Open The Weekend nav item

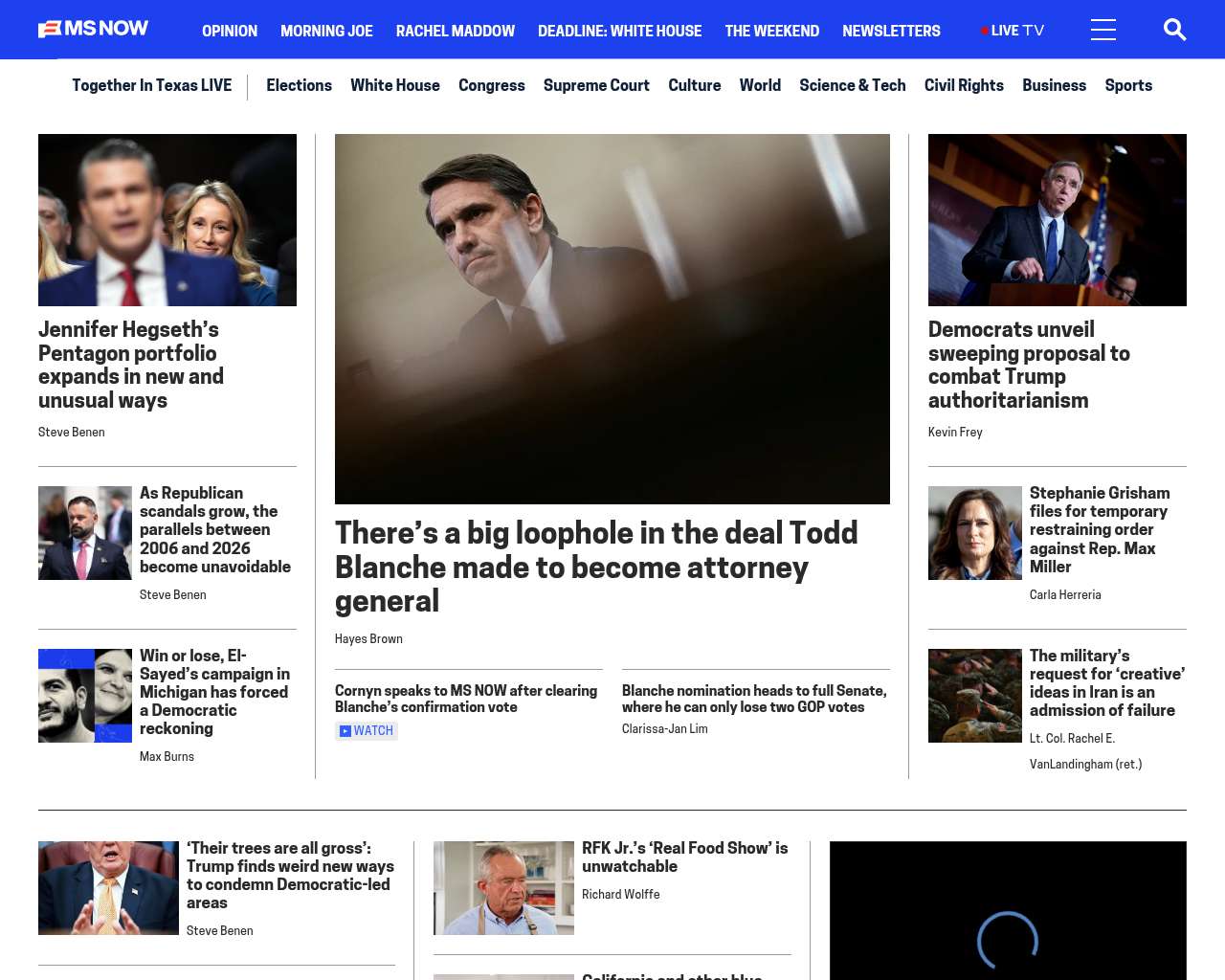(x=771, y=32)
